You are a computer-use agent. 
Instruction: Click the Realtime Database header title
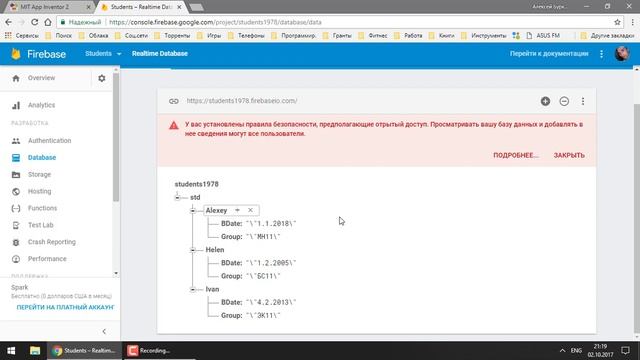(160, 53)
